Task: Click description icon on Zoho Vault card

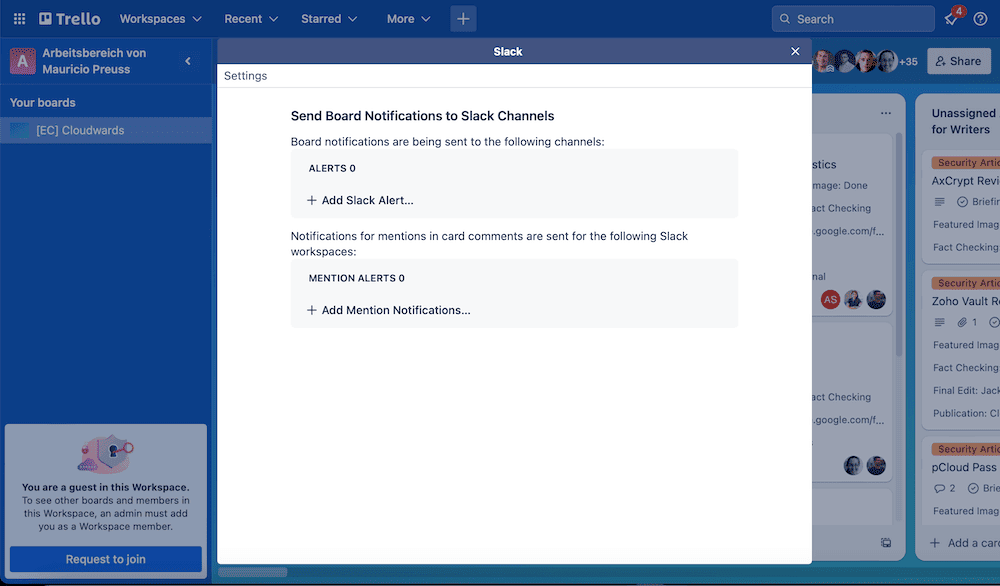Action: tap(939, 323)
